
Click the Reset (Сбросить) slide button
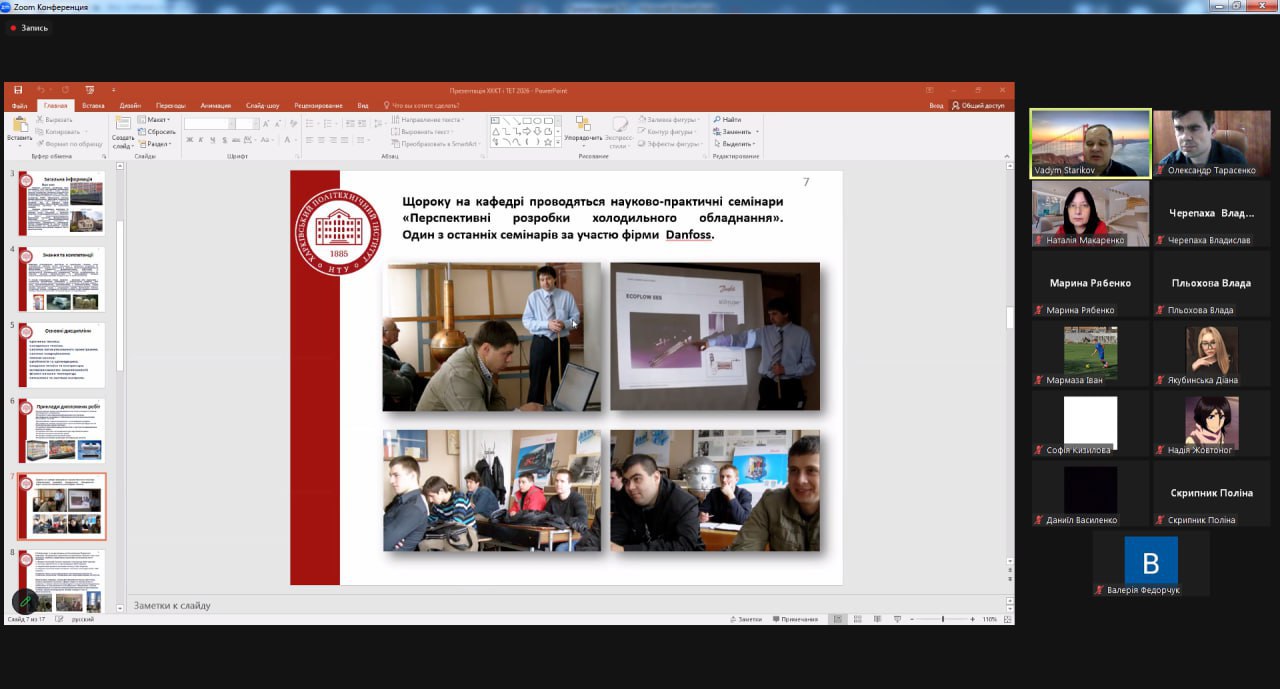point(160,131)
